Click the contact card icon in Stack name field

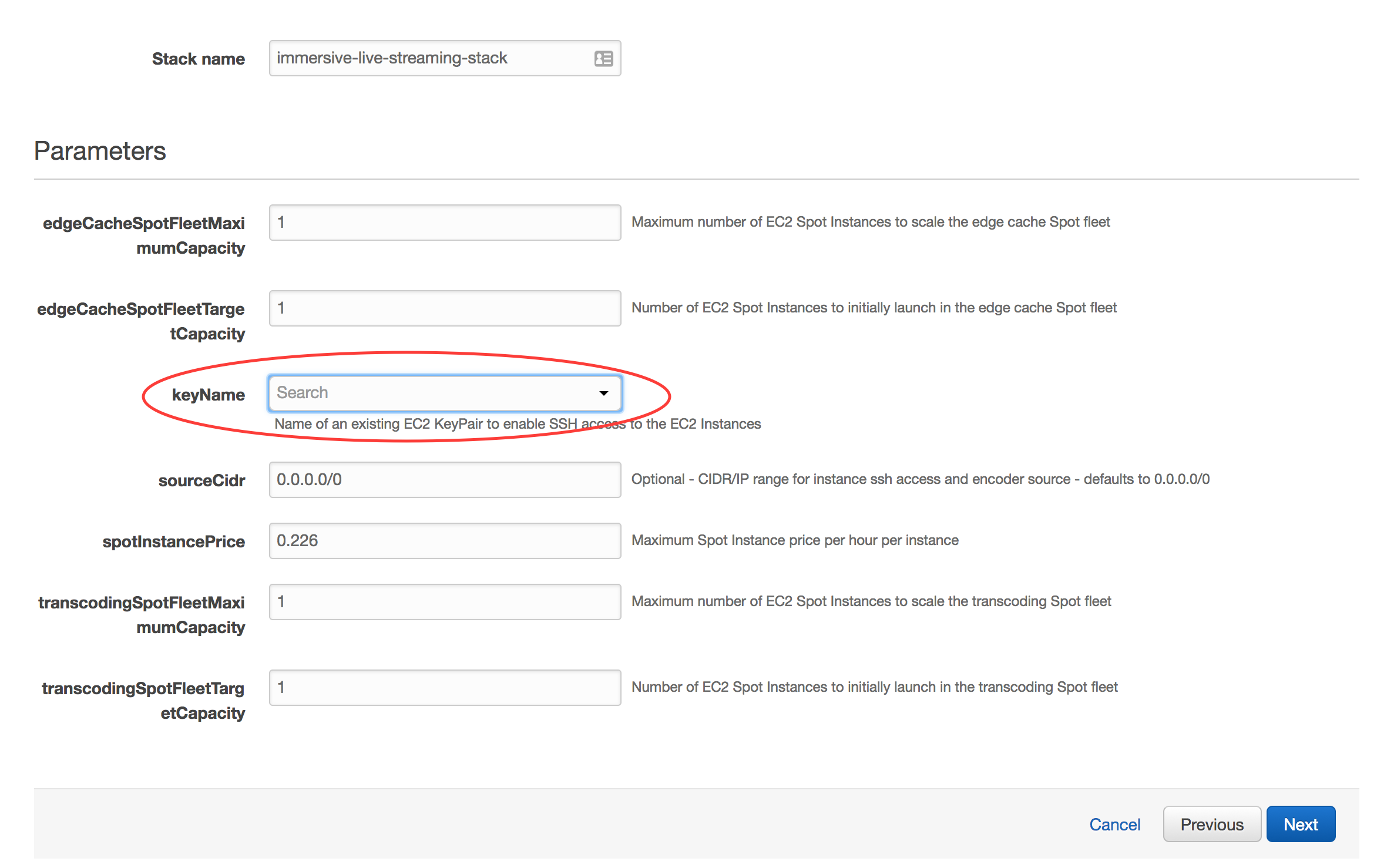pyautogui.click(x=603, y=59)
